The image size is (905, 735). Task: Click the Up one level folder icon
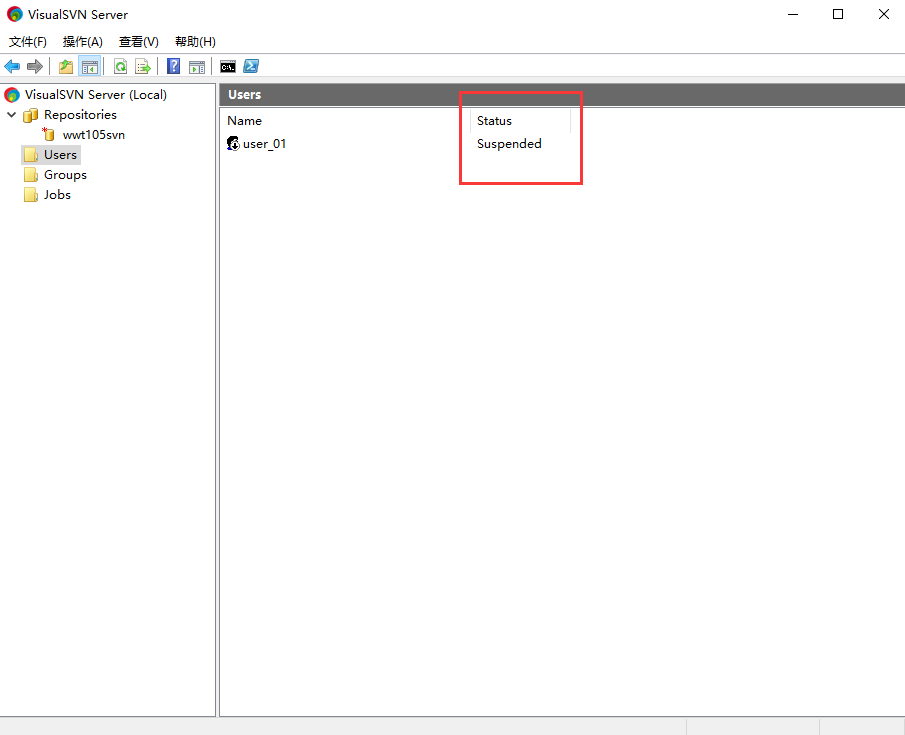tap(66, 67)
